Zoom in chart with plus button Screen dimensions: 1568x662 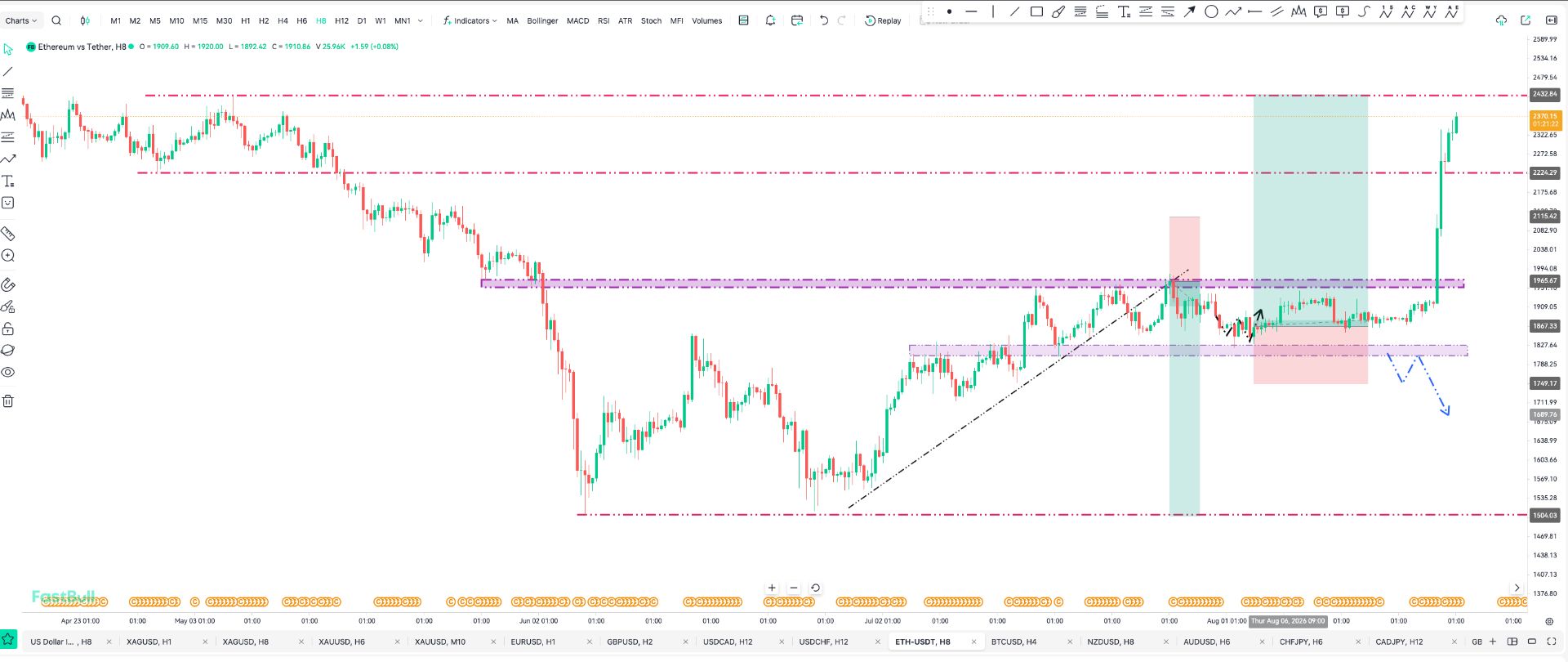(x=772, y=588)
